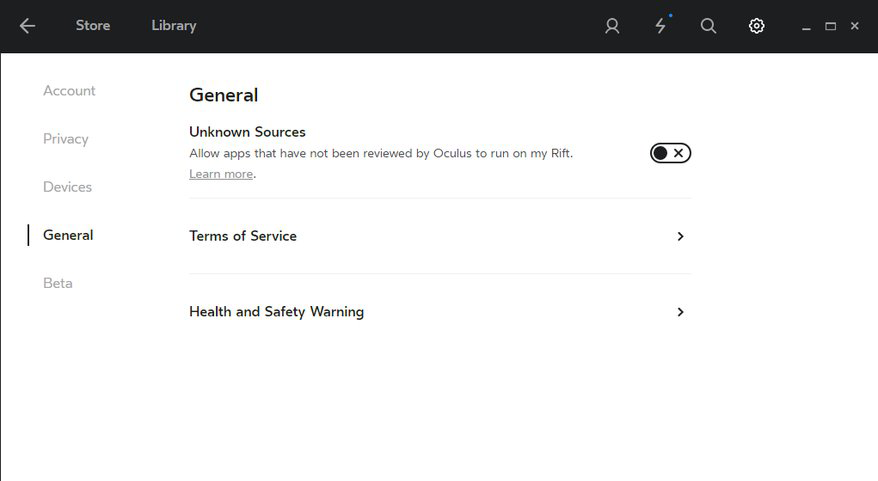Select General in the settings sidebar
Viewport: 878px width, 481px height.
pos(68,235)
